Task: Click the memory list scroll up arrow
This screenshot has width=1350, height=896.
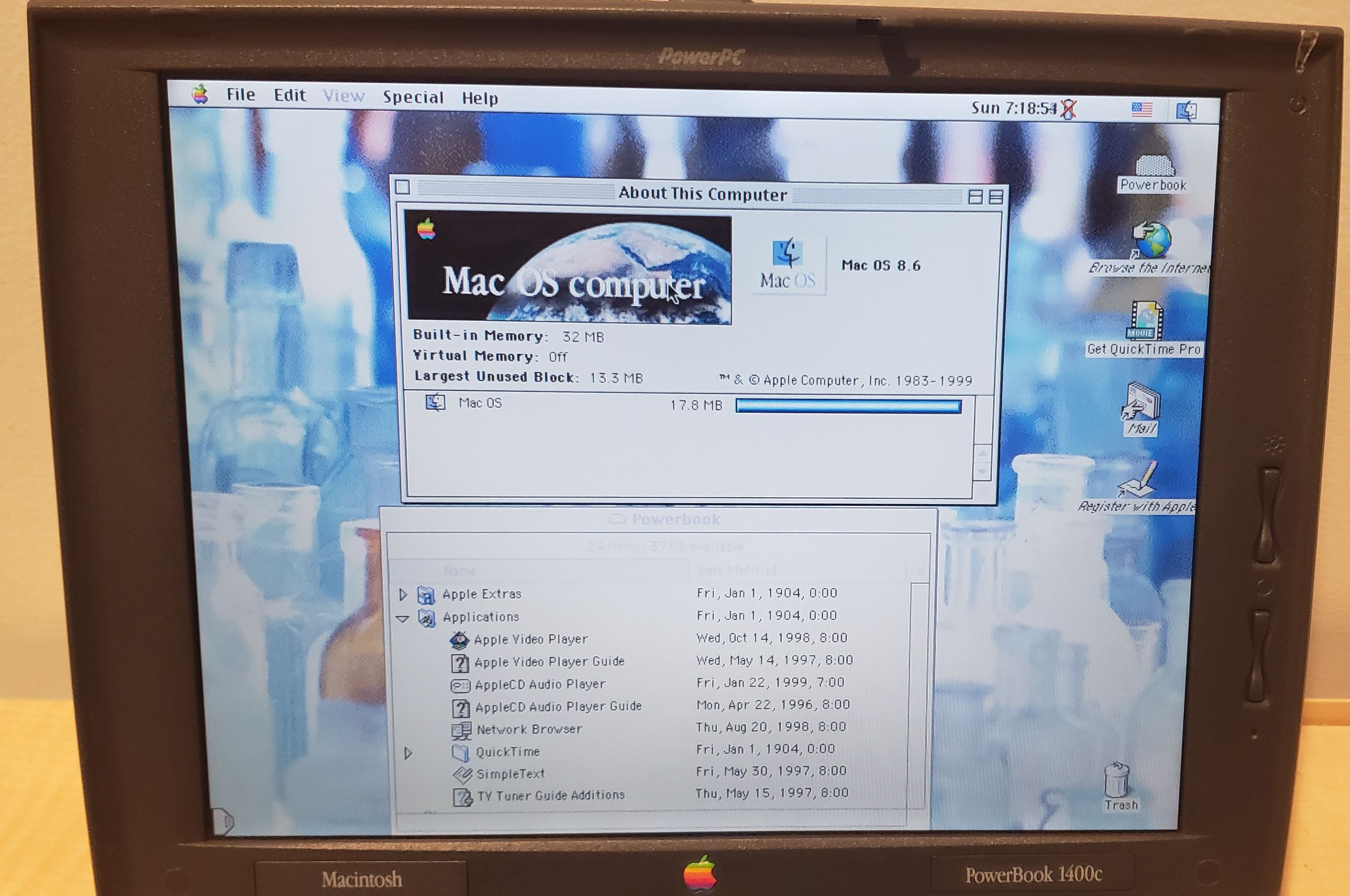Action: [x=982, y=453]
